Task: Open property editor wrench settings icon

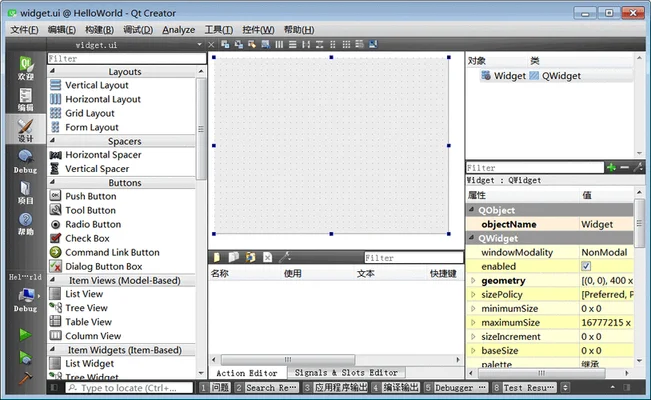Action: pyautogui.click(x=639, y=167)
